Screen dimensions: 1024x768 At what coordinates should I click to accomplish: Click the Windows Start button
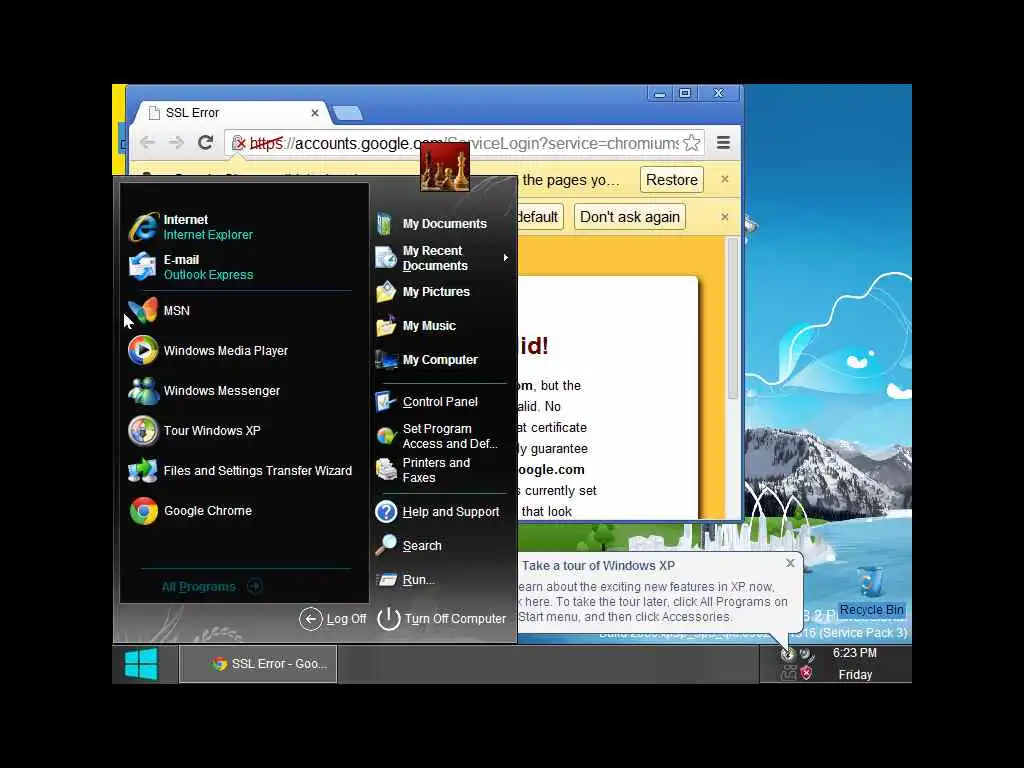click(x=142, y=664)
